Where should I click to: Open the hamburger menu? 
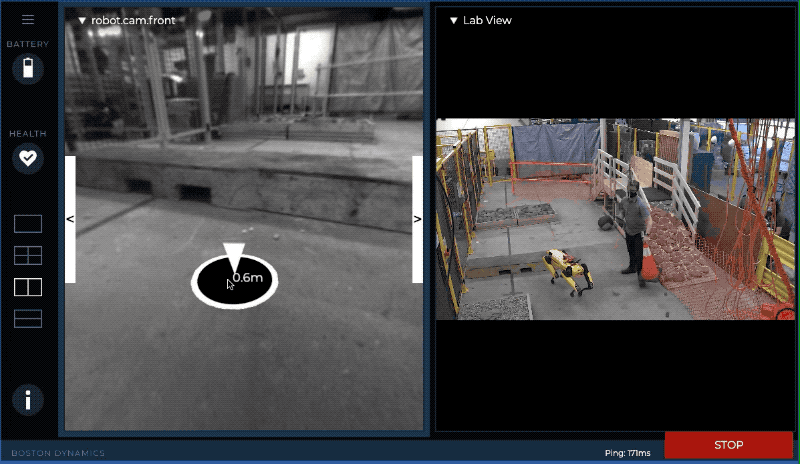(28, 19)
